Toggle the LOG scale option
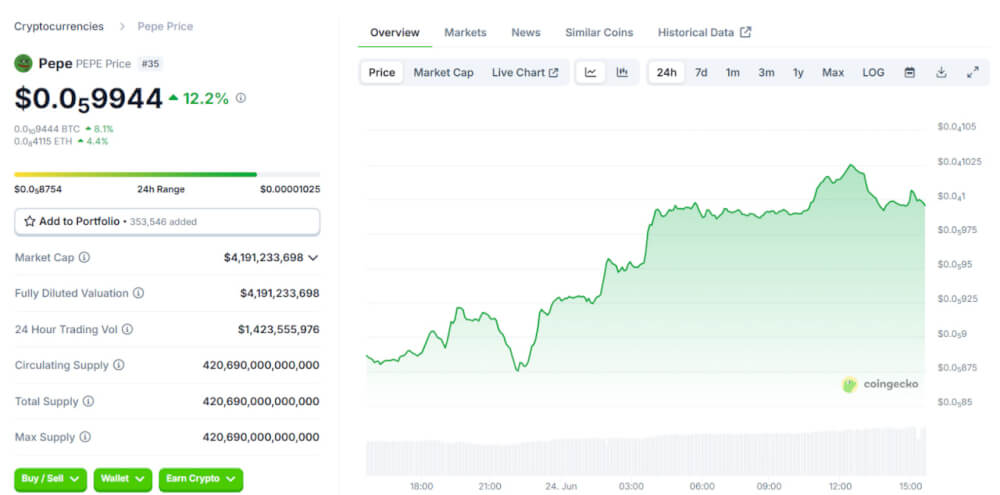The height and width of the screenshot is (495, 1000). [x=873, y=72]
